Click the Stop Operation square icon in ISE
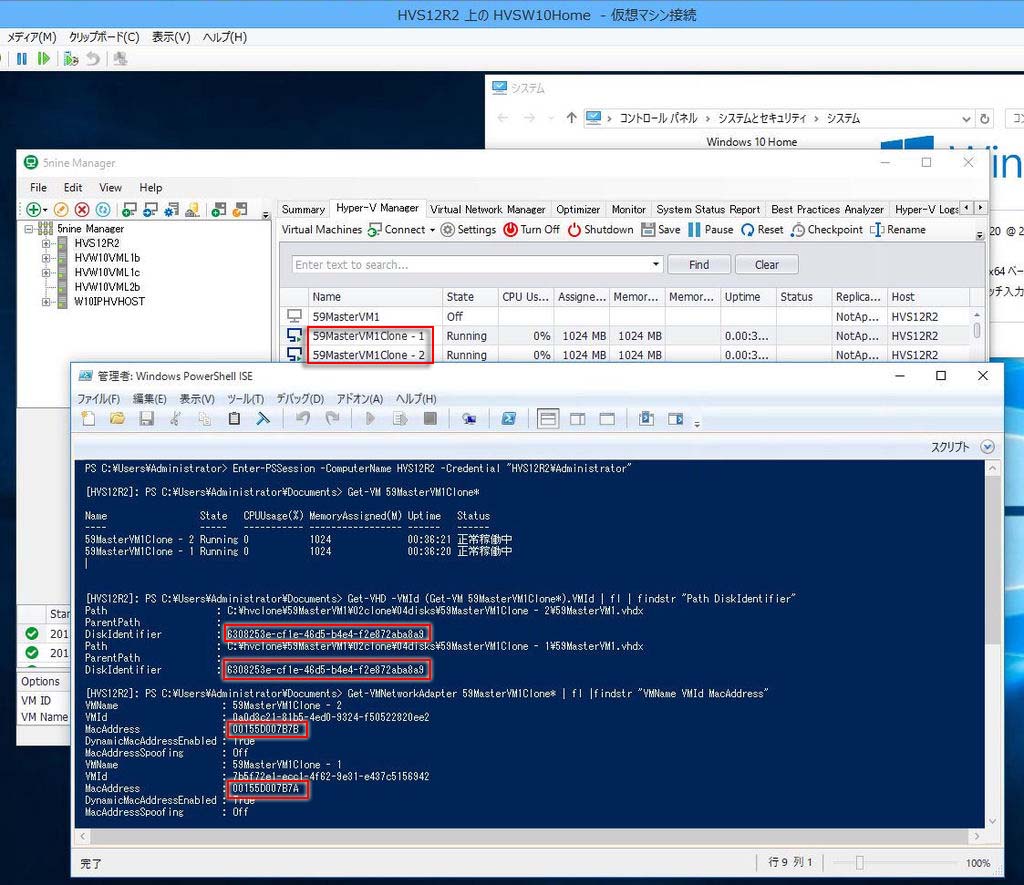1024x885 pixels. [x=430, y=419]
